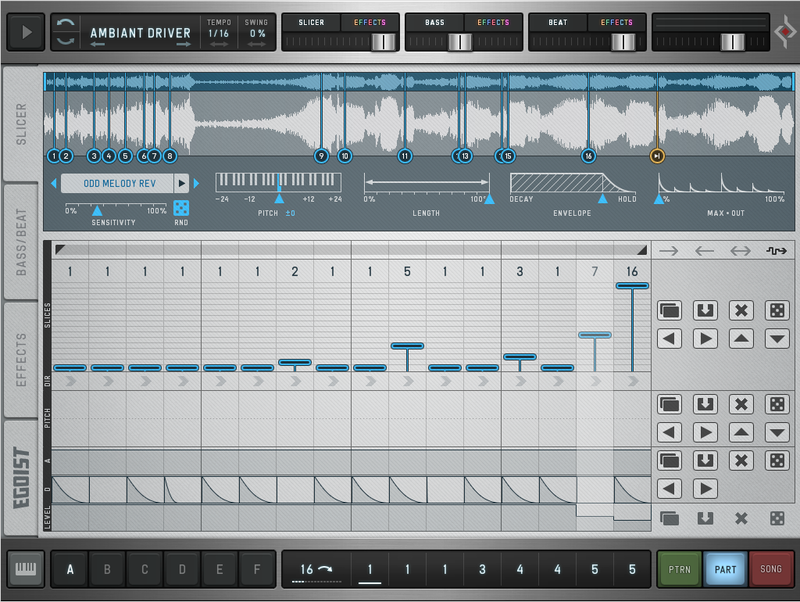Open the Tempo 1/16 setting

pyautogui.click(x=218, y=32)
